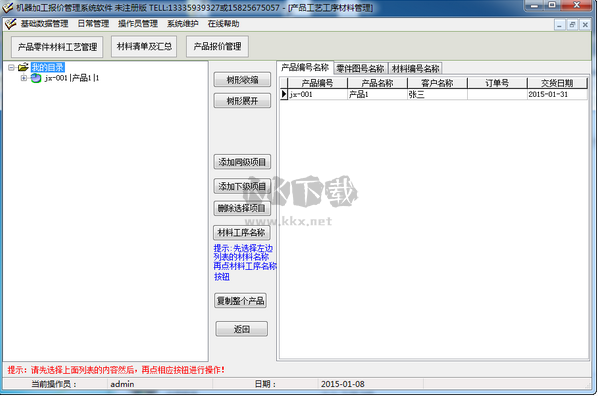This screenshot has height=396, width=598.
Task: Click the title bar application icon
Action: [x=7, y=7]
